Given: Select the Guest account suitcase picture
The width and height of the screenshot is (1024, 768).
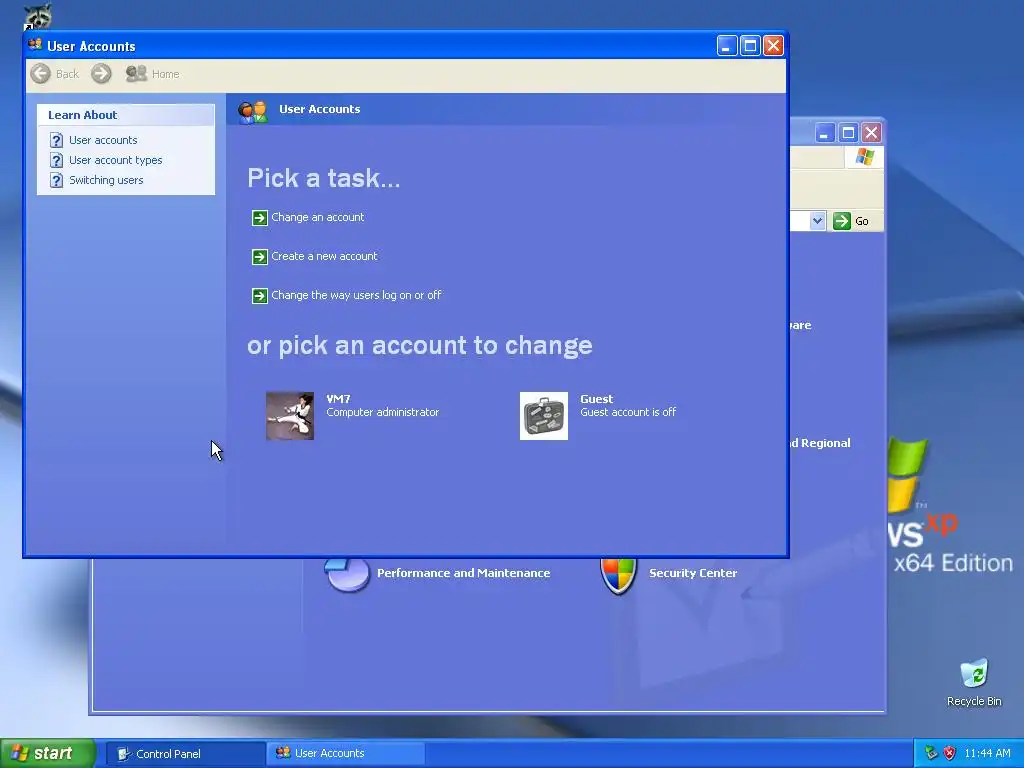Looking at the screenshot, I should (544, 416).
